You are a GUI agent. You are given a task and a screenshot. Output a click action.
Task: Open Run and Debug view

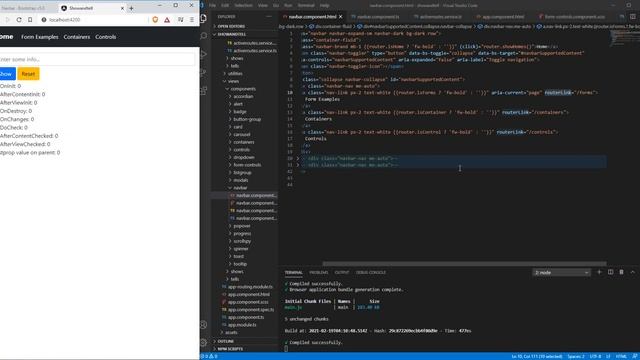pyautogui.click(x=204, y=54)
